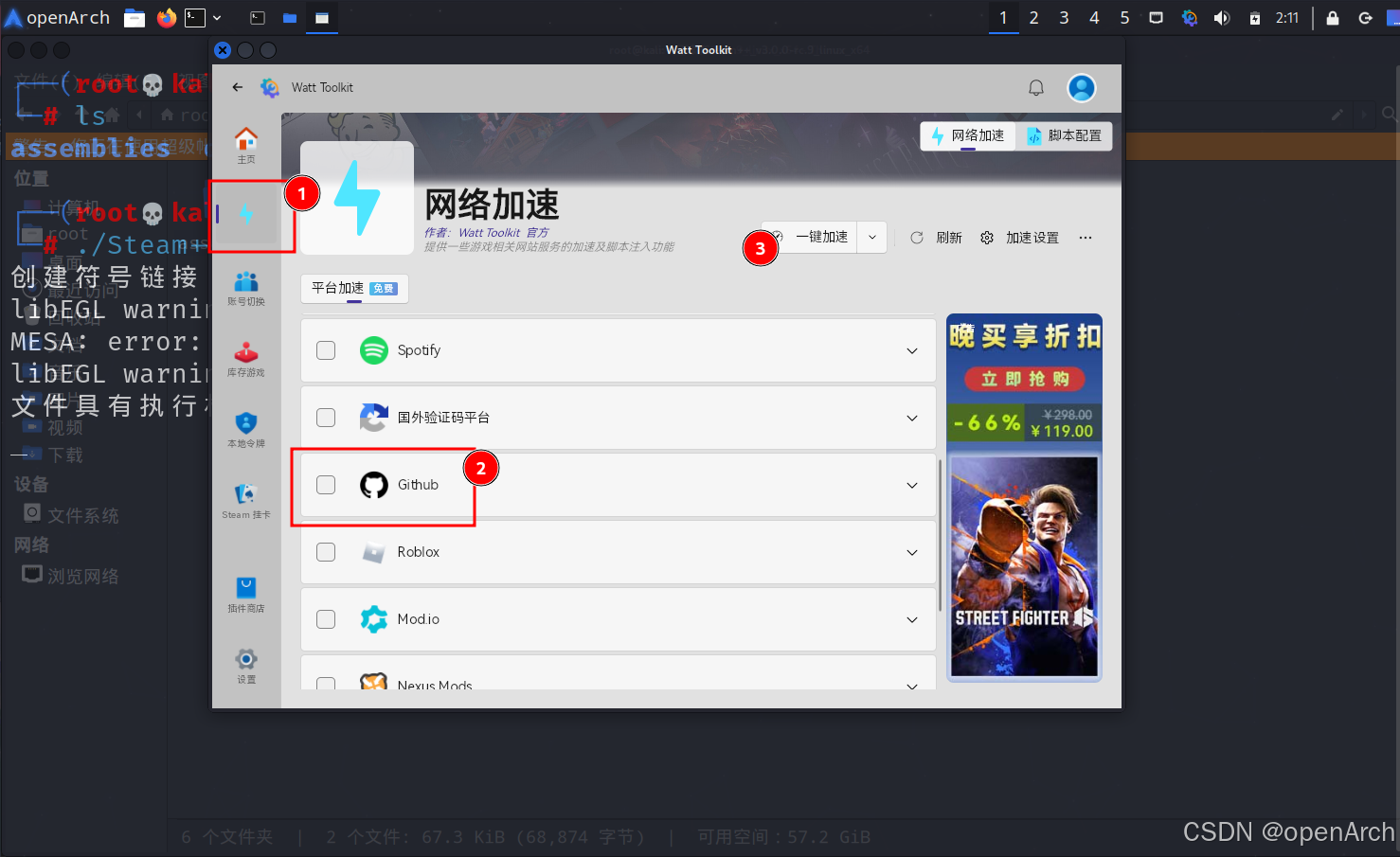
Task: Open Steam 挂卡 card idling in sidebar
Action: tap(246, 501)
